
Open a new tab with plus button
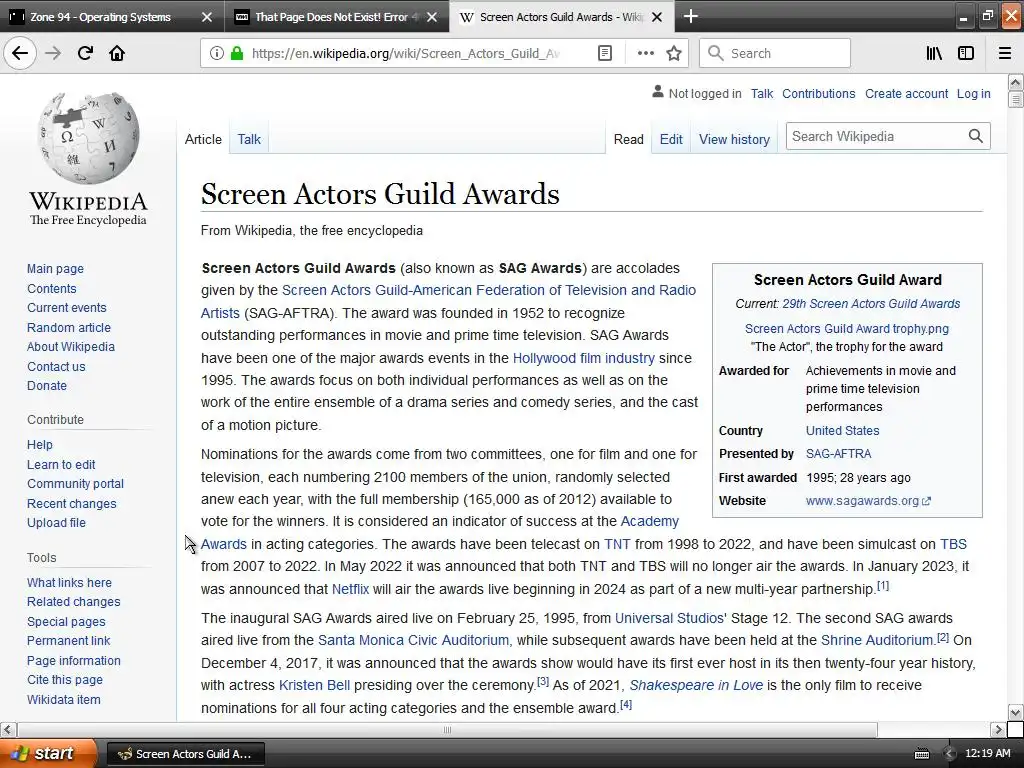point(691,16)
